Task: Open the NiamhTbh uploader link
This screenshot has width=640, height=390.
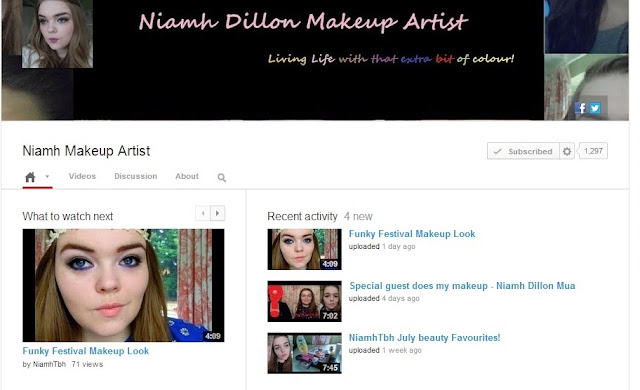Action: click(x=49, y=364)
